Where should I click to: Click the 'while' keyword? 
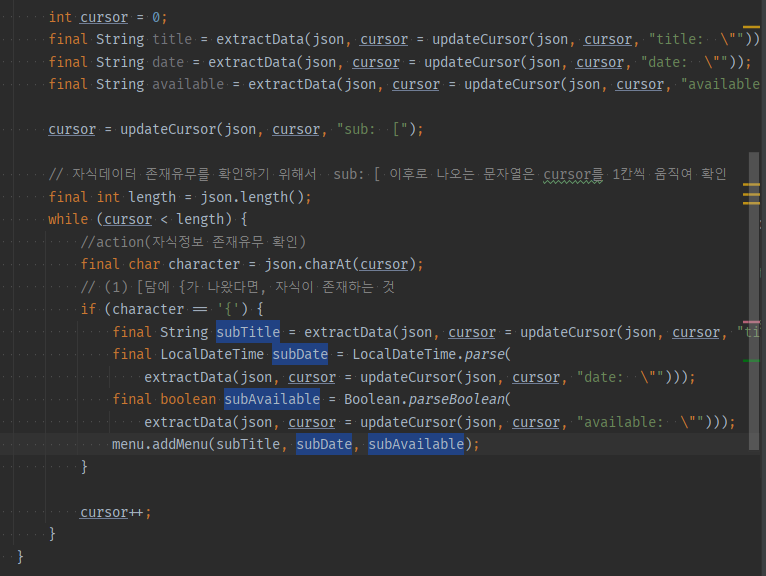click(x=68, y=219)
